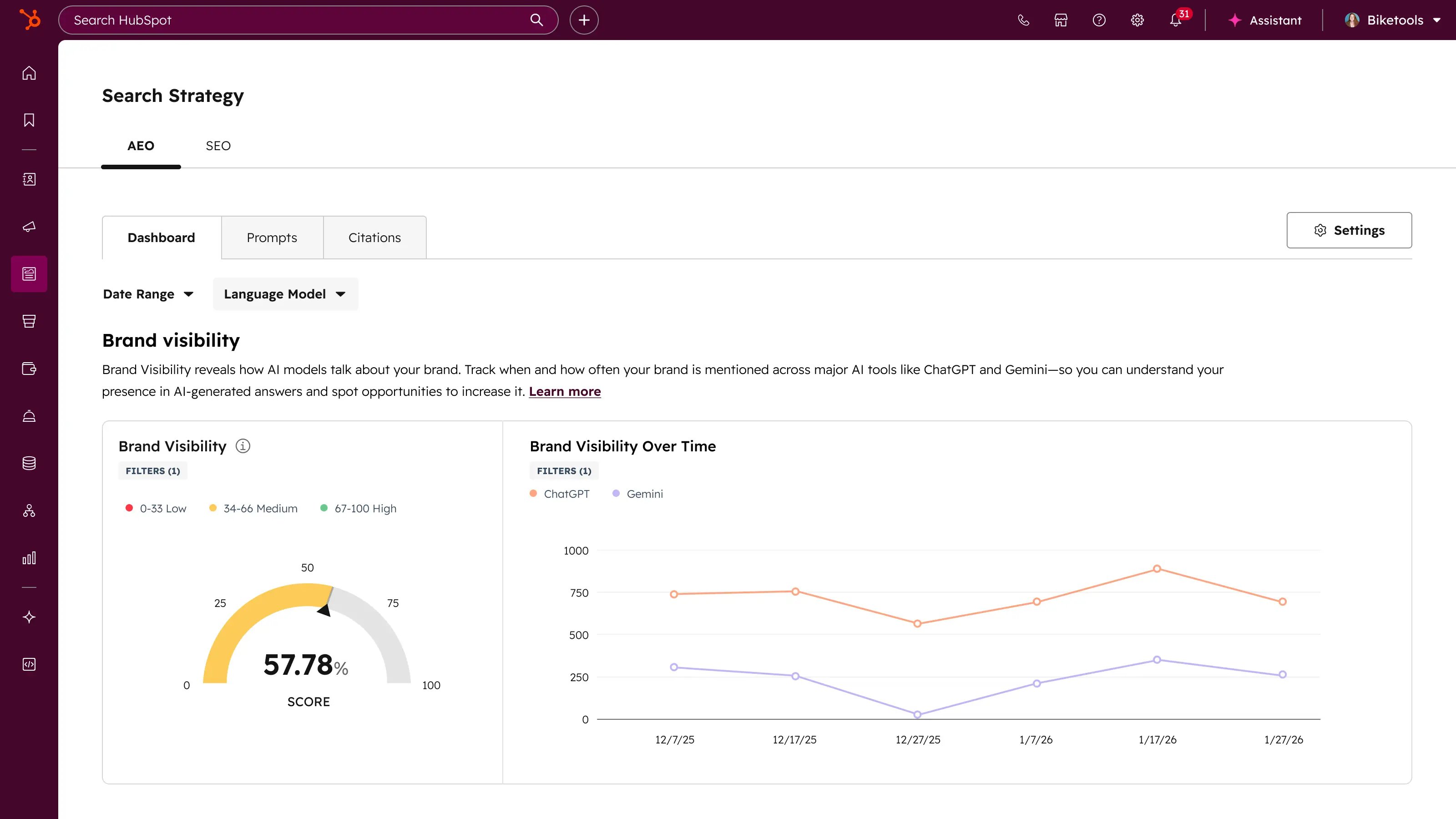Select the Bookmarks icon in the sidebar
Viewport: 1456px width, 819px height.
(x=29, y=120)
